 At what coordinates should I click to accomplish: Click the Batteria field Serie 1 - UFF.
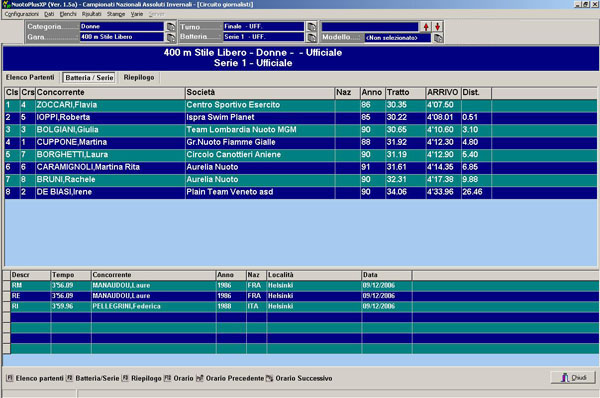[264, 37]
